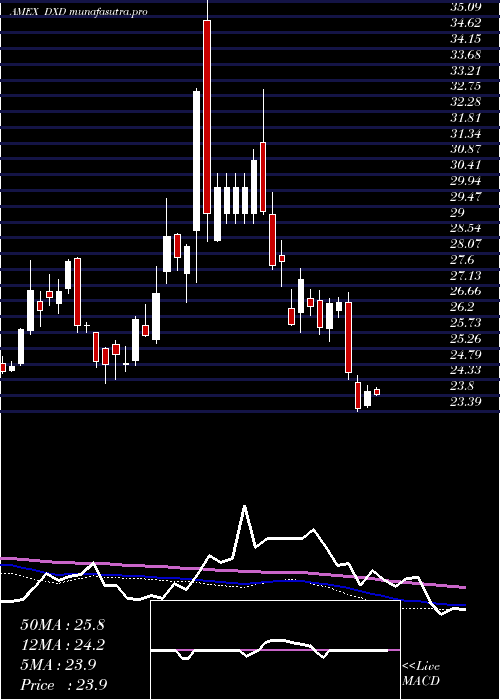This screenshot has height=700, width=500.
Task: Click the 25.73 price axis label
Action: (x=466, y=323)
